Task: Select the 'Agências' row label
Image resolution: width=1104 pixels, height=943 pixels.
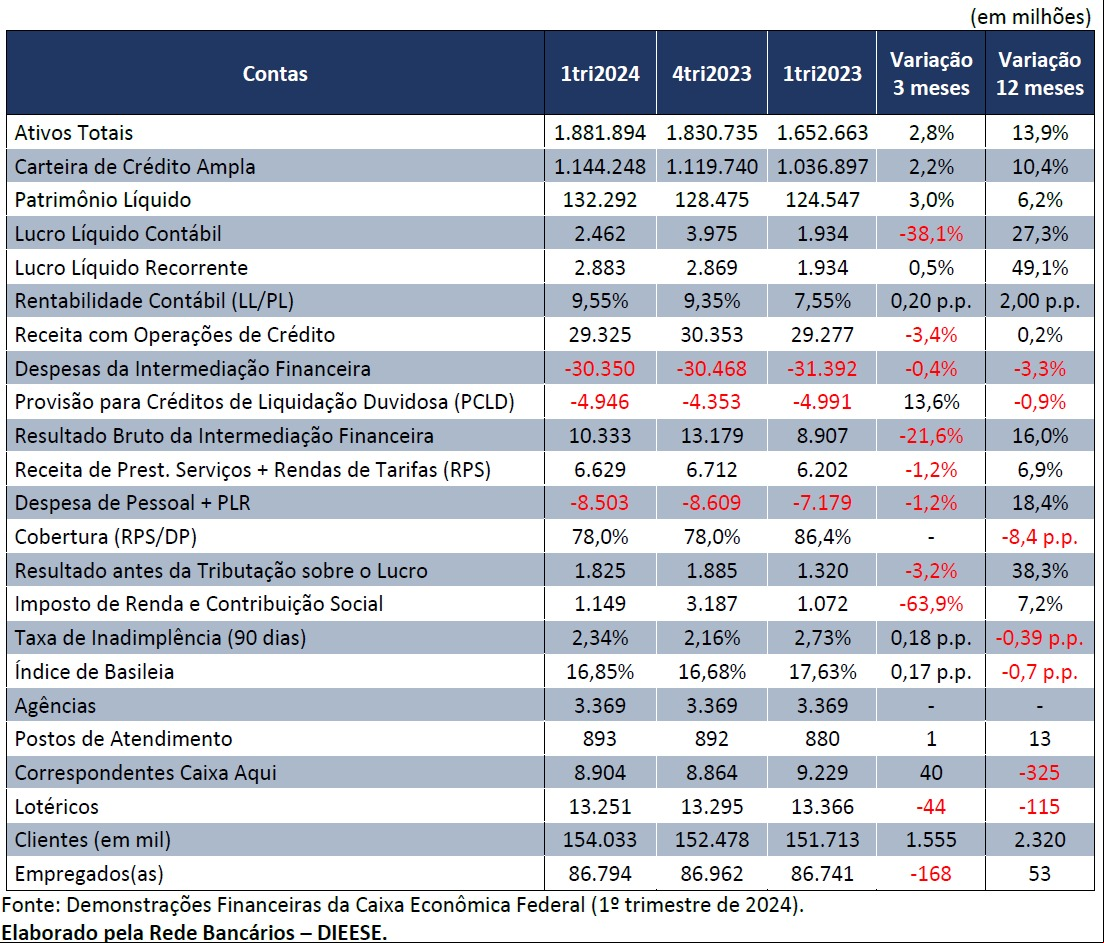Action: [x=55, y=705]
